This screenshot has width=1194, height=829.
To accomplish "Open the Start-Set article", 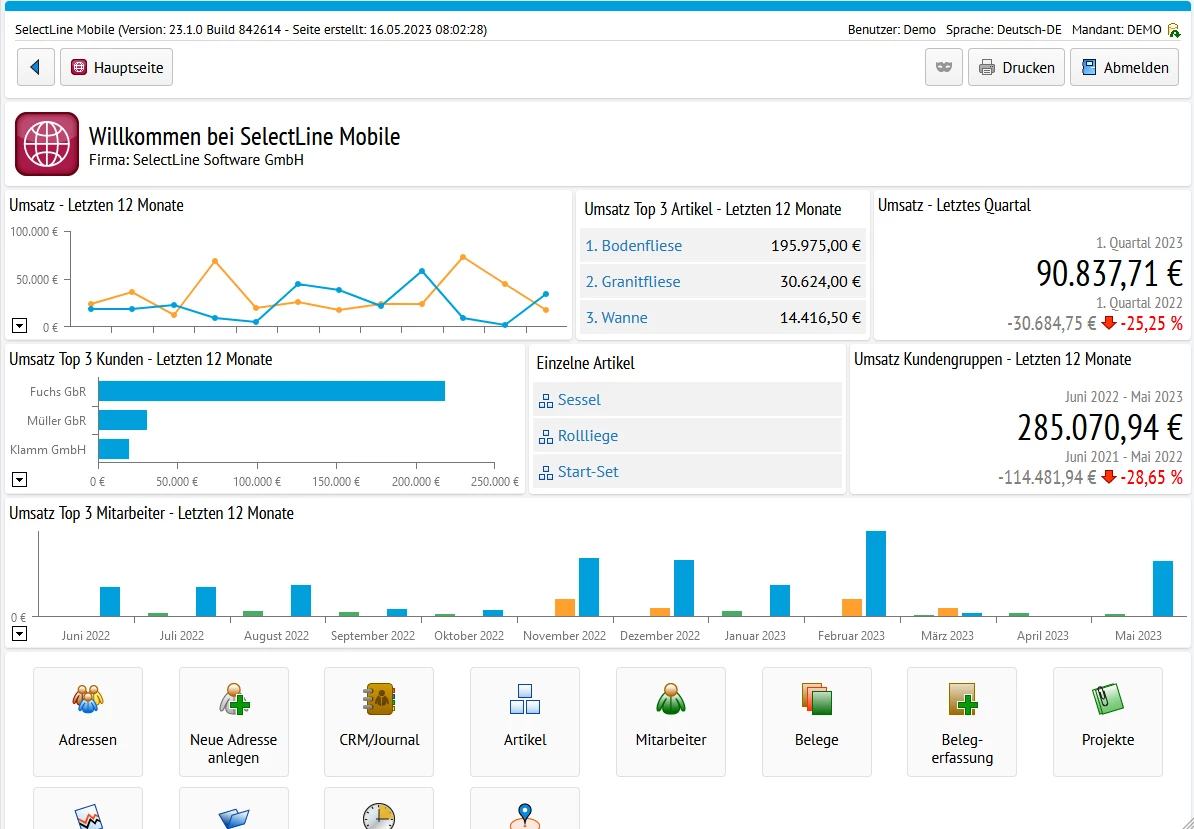I will [x=588, y=471].
